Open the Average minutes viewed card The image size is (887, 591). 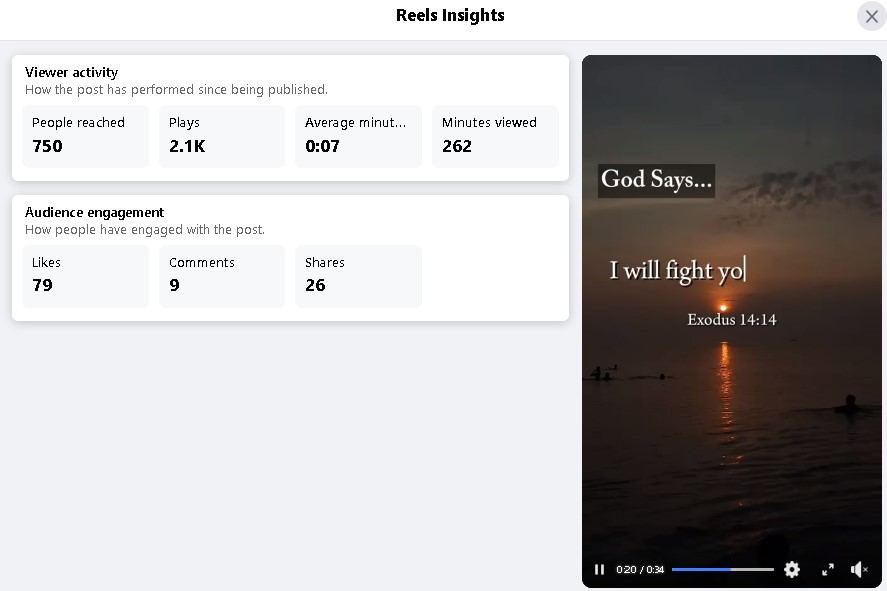pos(358,136)
